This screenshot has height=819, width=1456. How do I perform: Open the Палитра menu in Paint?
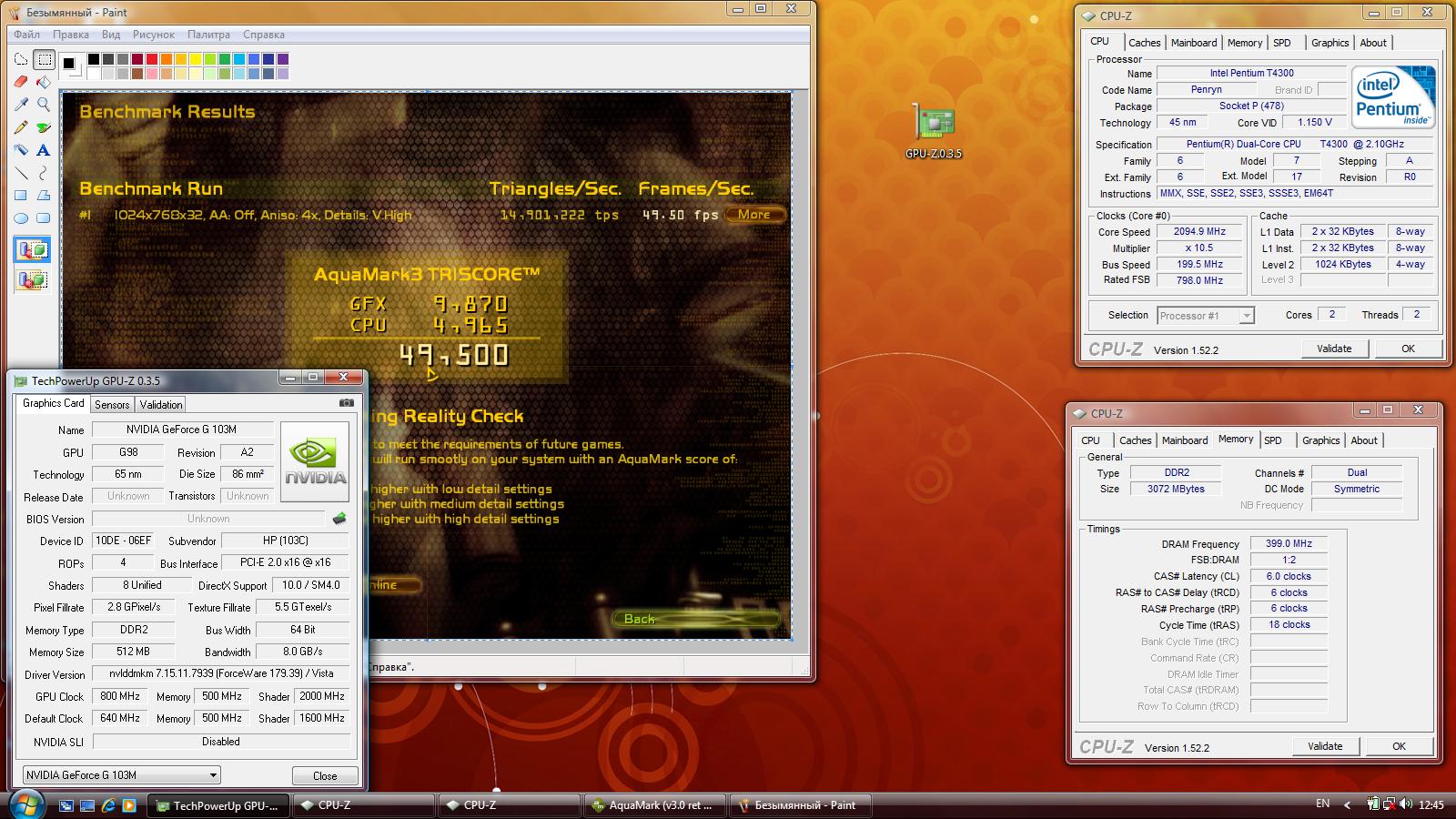tap(209, 35)
